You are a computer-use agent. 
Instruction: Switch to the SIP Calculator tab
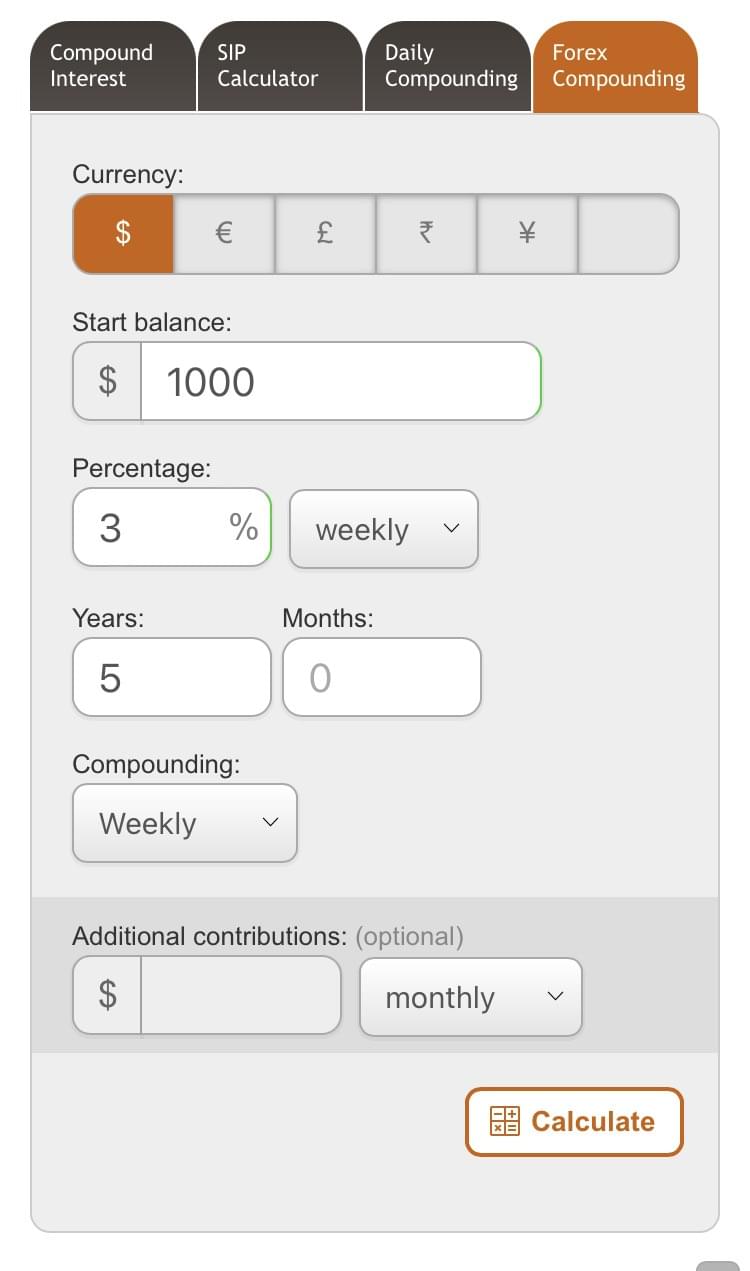[279, 66]
